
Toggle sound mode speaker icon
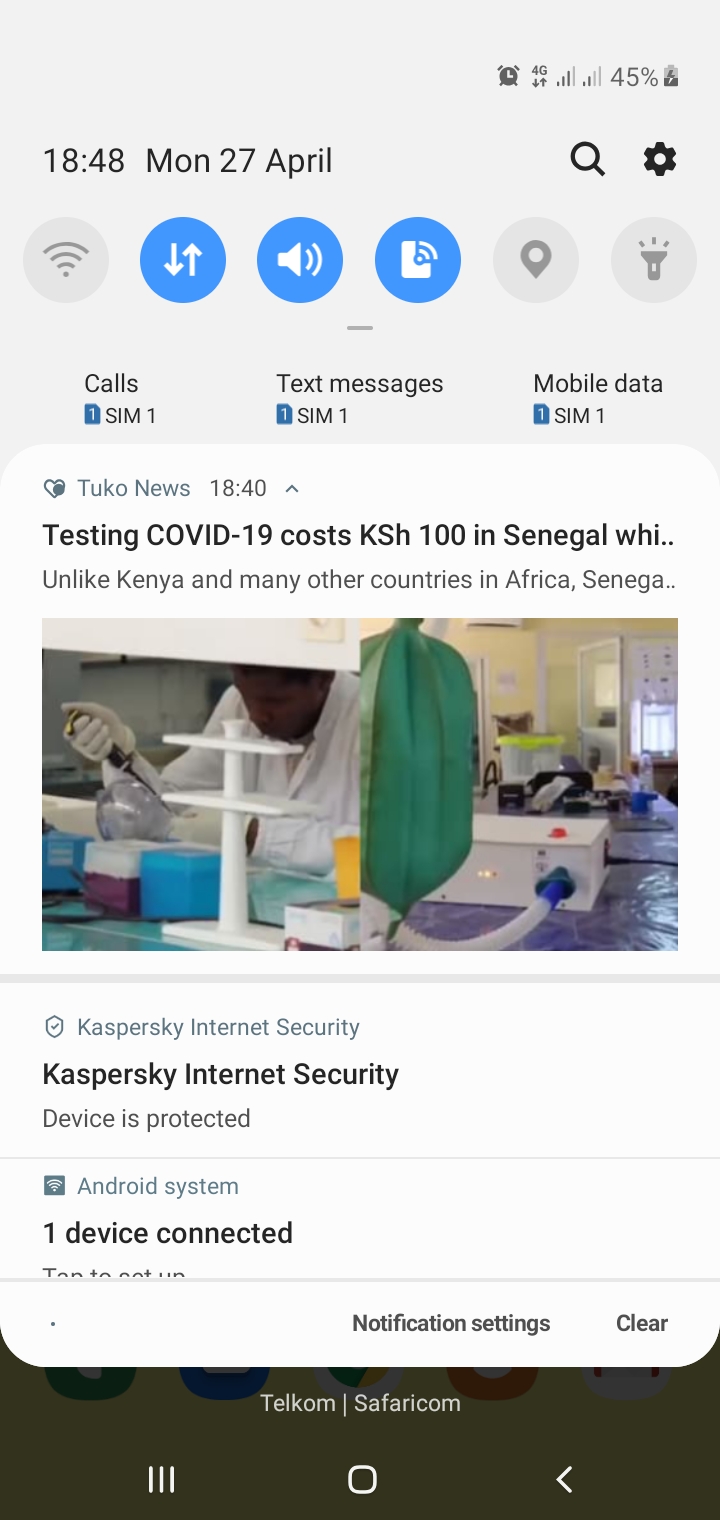[300, 260]
